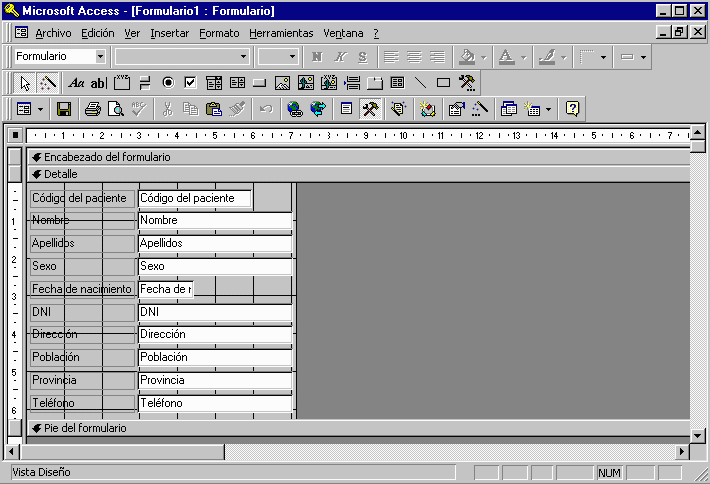Select the Line tool in toolbox
Screen dimensions: 710x484
[x=421, y=83]
